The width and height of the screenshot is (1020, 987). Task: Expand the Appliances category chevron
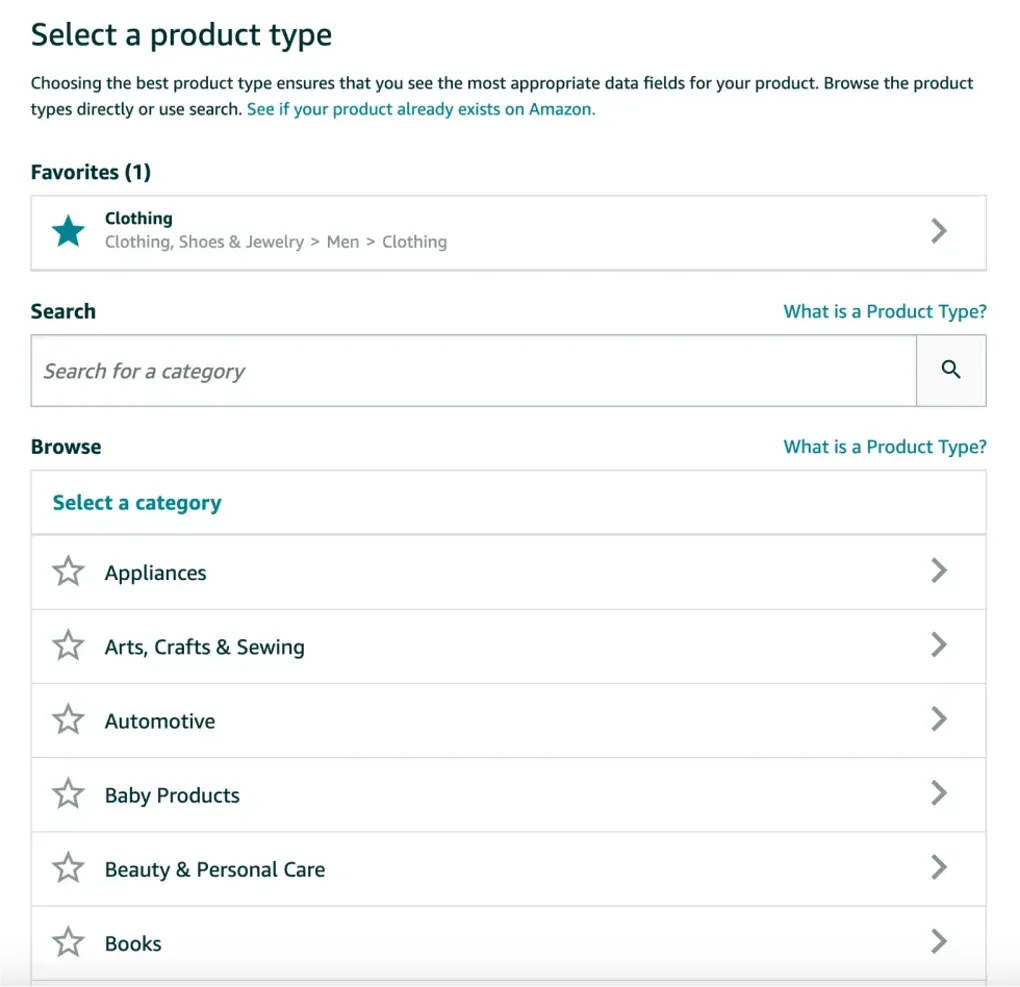pos(938,571)
